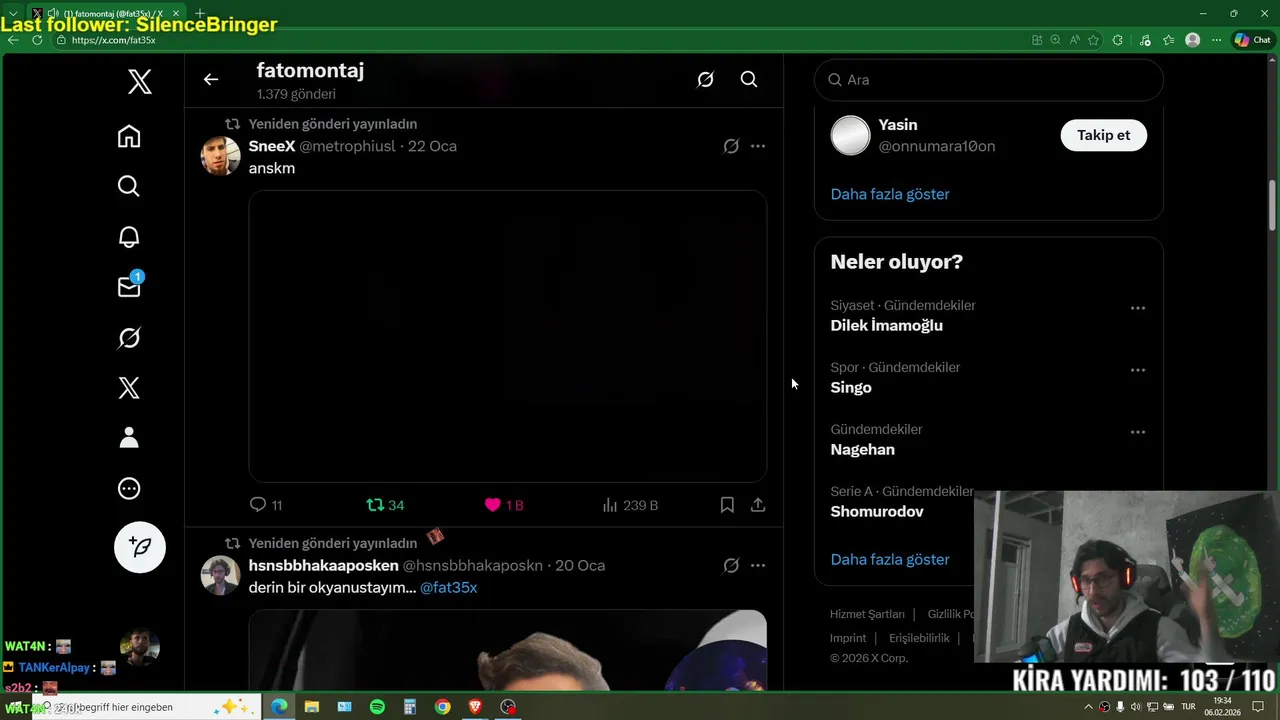Open Grok icon in the left sidebar

coord(129,338)
